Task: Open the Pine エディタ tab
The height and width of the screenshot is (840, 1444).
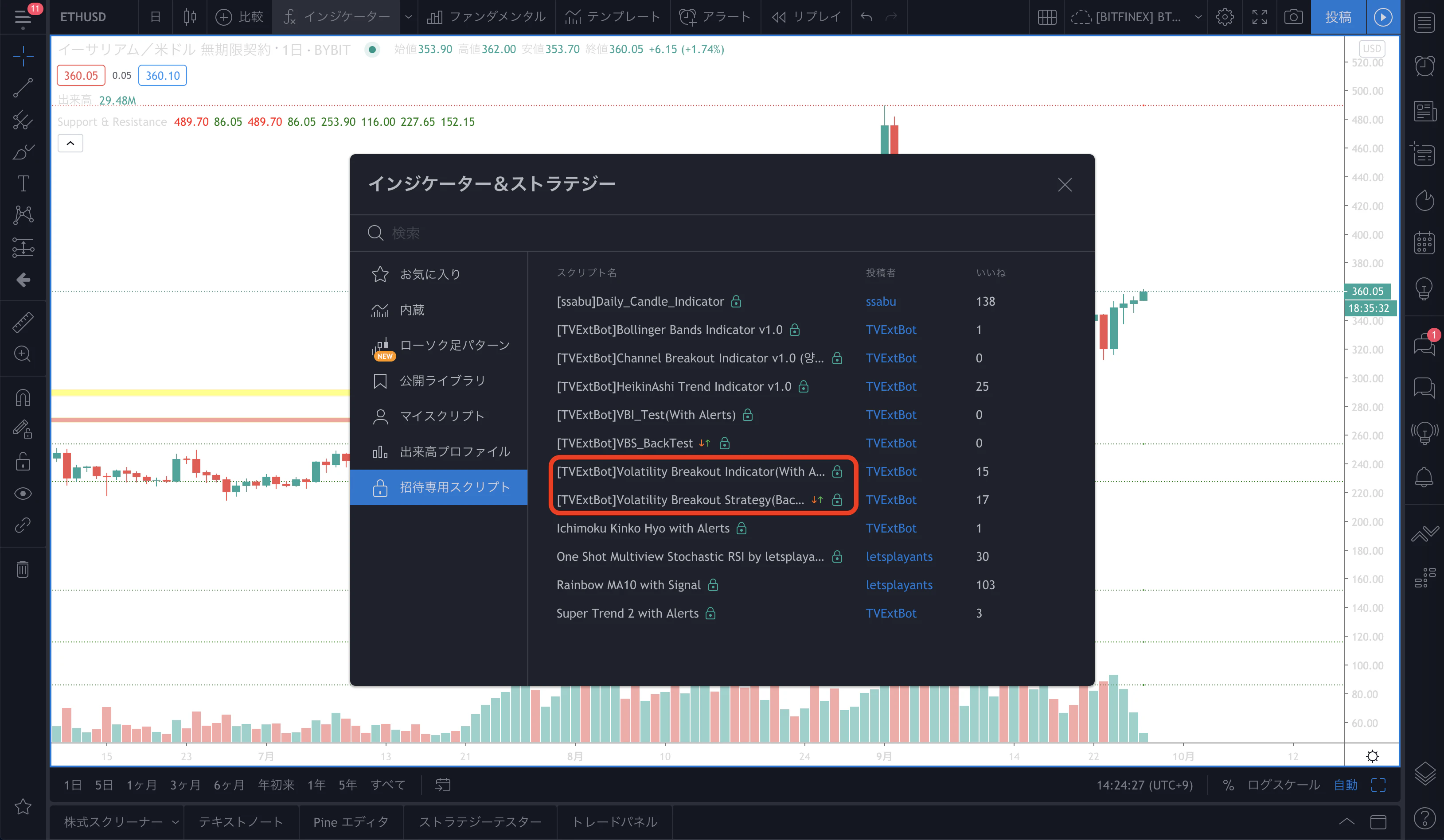Action: coord(351,822)
